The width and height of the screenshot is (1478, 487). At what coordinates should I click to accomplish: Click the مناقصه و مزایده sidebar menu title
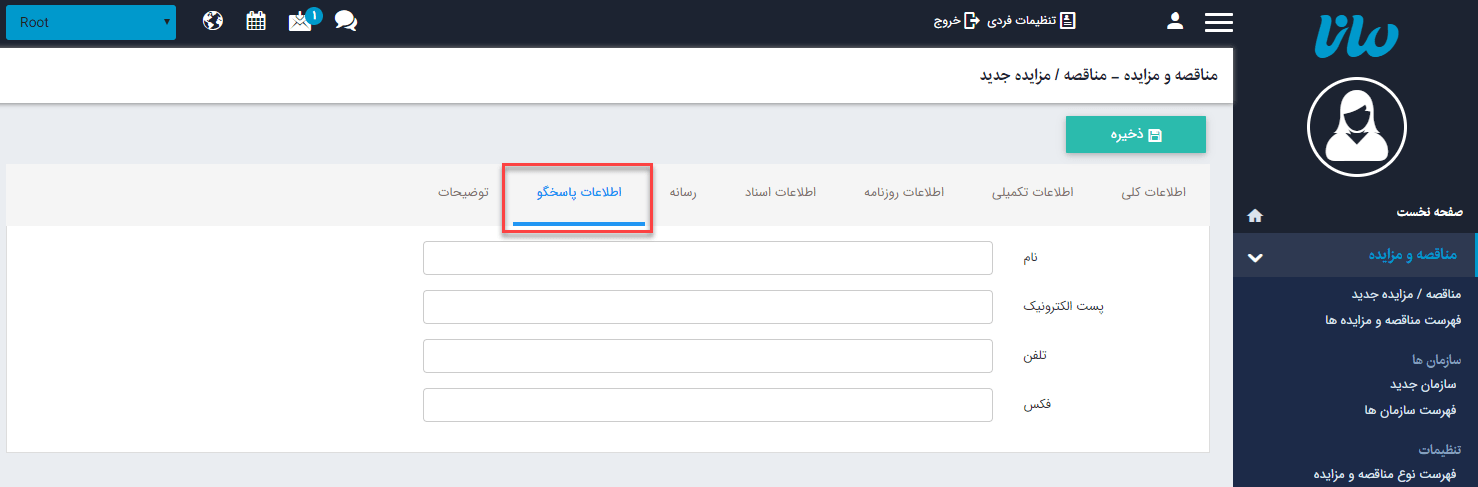coord(1413,255)
